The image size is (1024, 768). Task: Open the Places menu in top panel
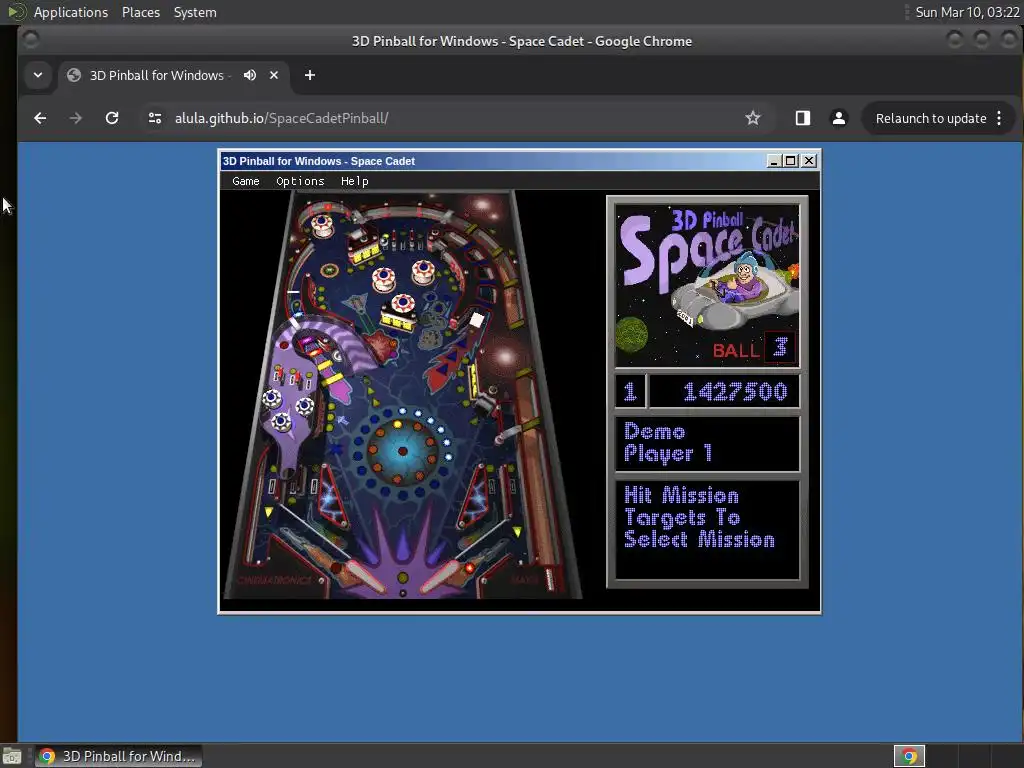(141, 12)
